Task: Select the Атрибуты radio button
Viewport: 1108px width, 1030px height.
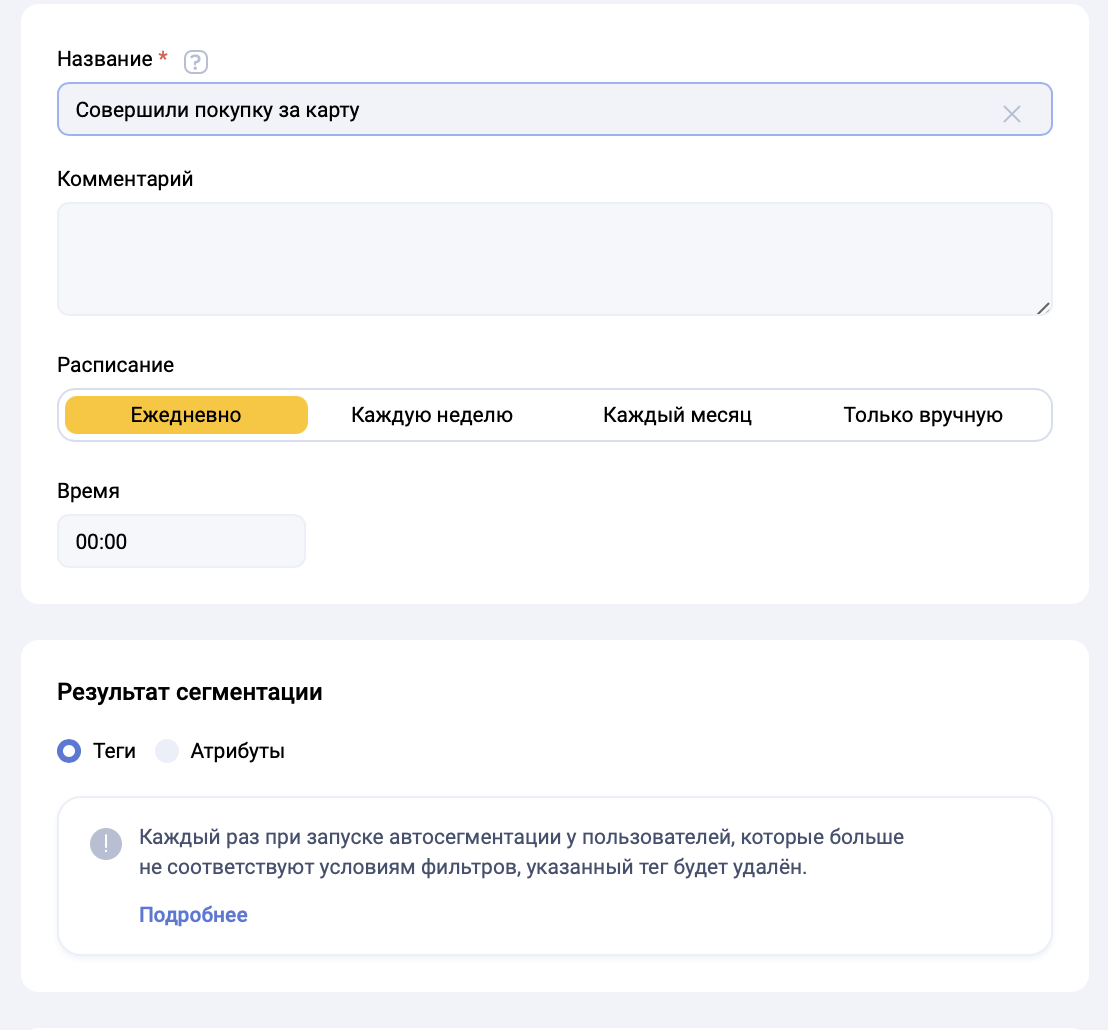Action: coord(167,751)
